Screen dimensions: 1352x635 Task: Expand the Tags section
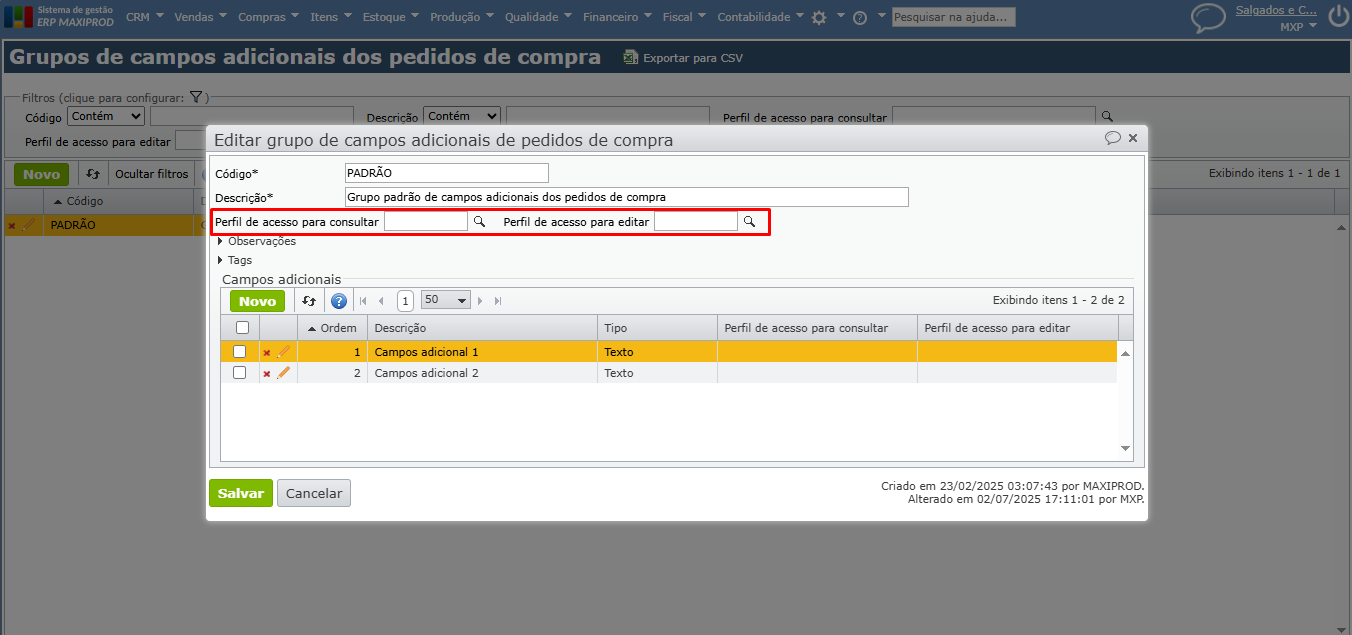click(234, 260)
